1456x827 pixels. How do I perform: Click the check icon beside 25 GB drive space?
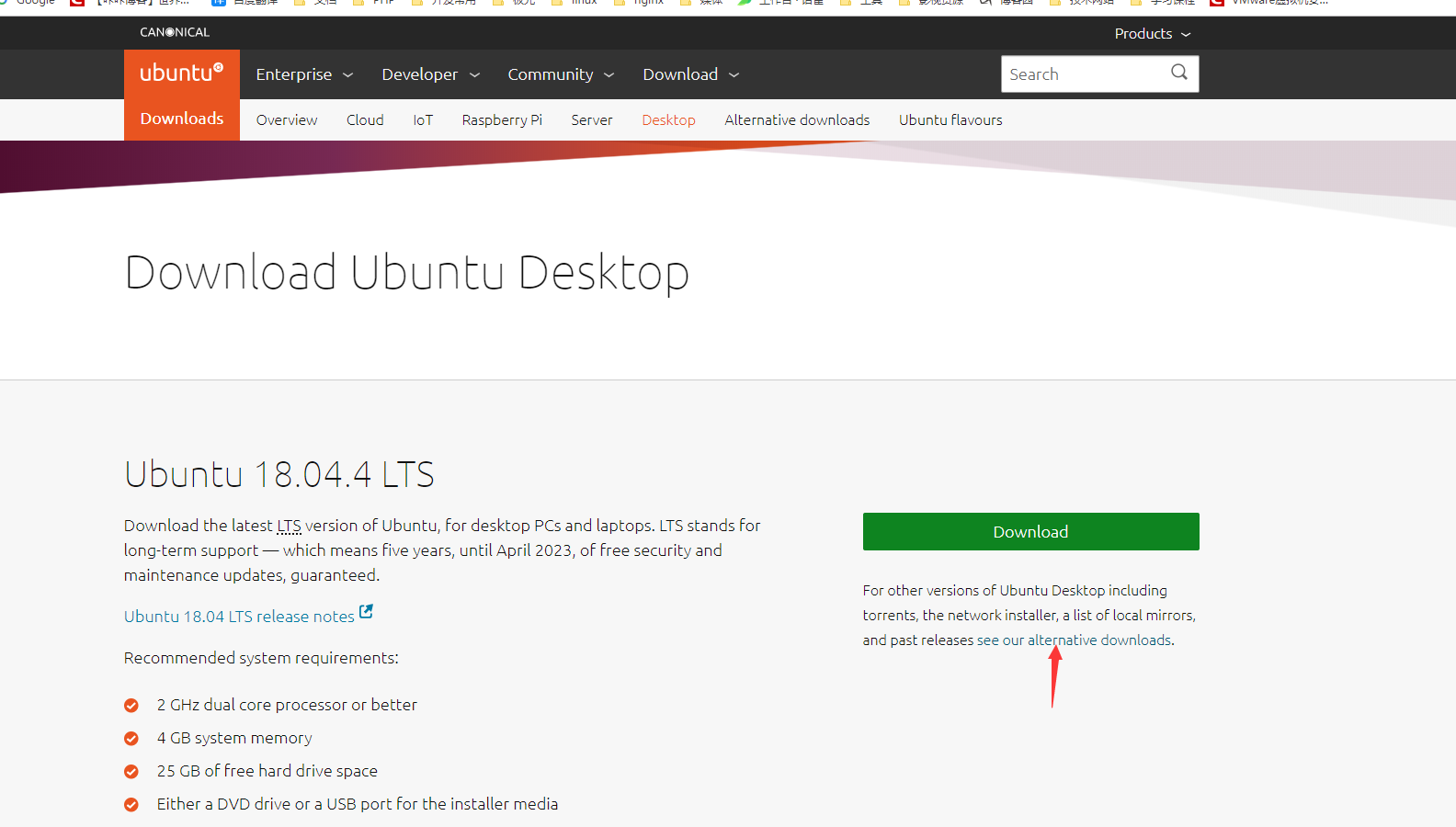131,772
